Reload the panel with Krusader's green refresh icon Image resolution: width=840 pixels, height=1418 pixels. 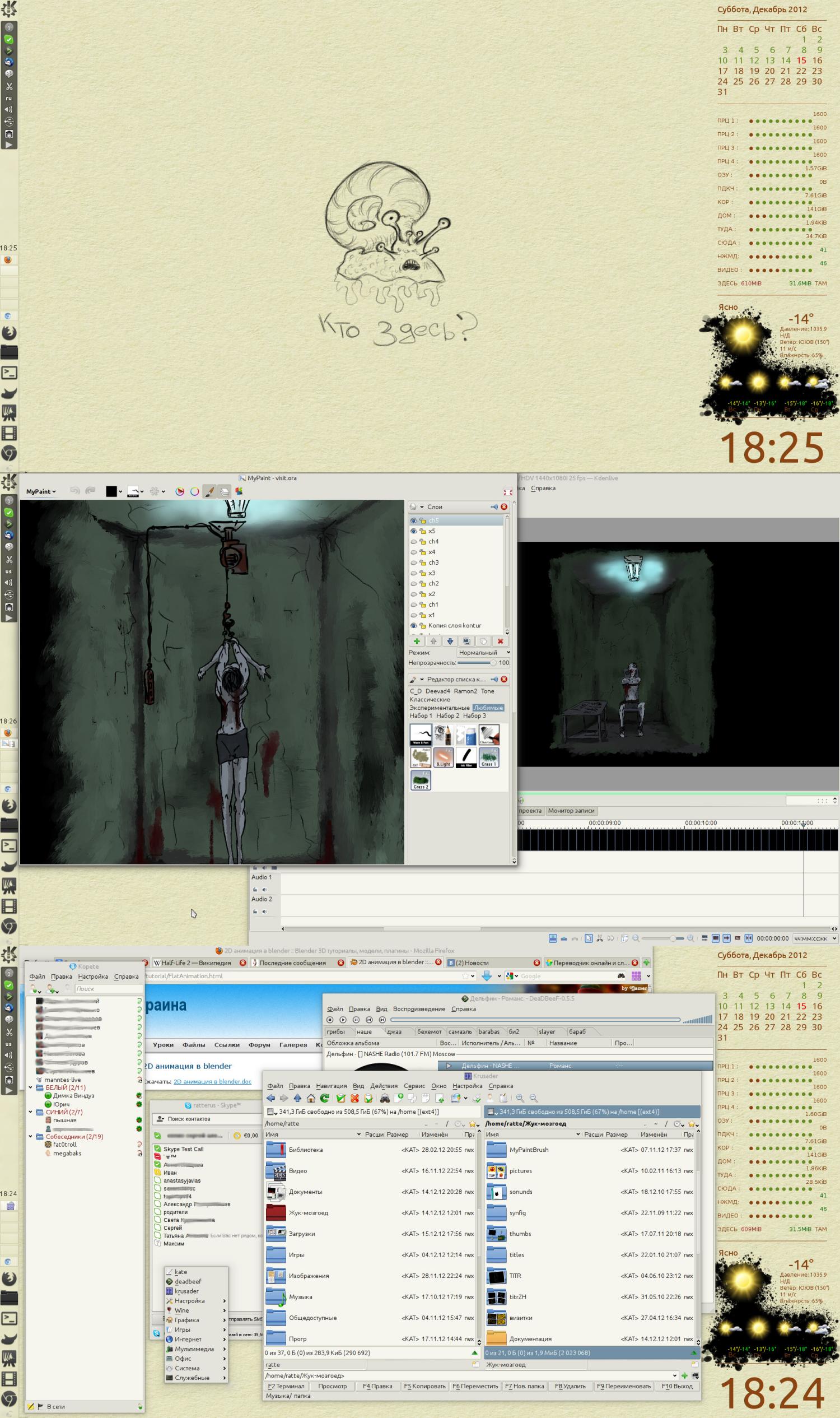pyautogui.click(x=325, y=1098)
